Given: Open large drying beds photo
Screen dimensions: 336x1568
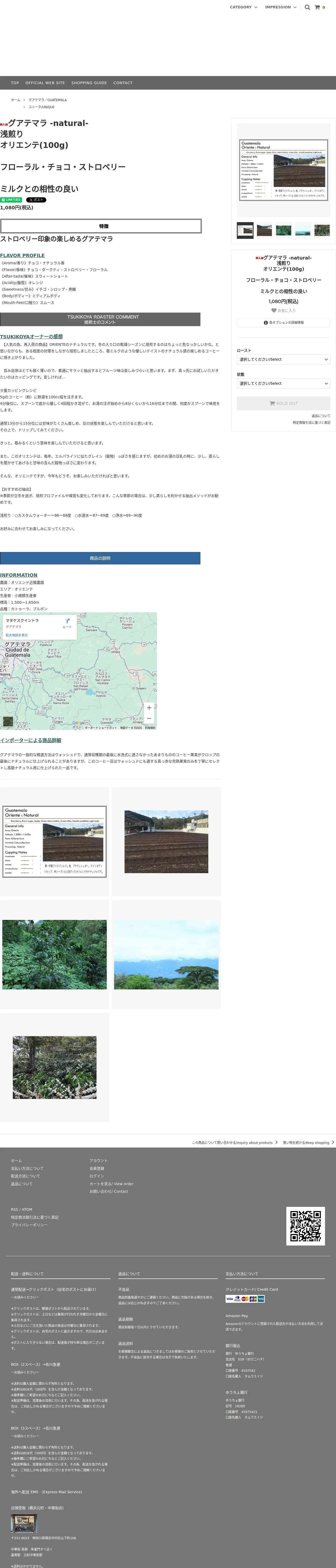Looking at the screenshot, I should pos(166,842).
